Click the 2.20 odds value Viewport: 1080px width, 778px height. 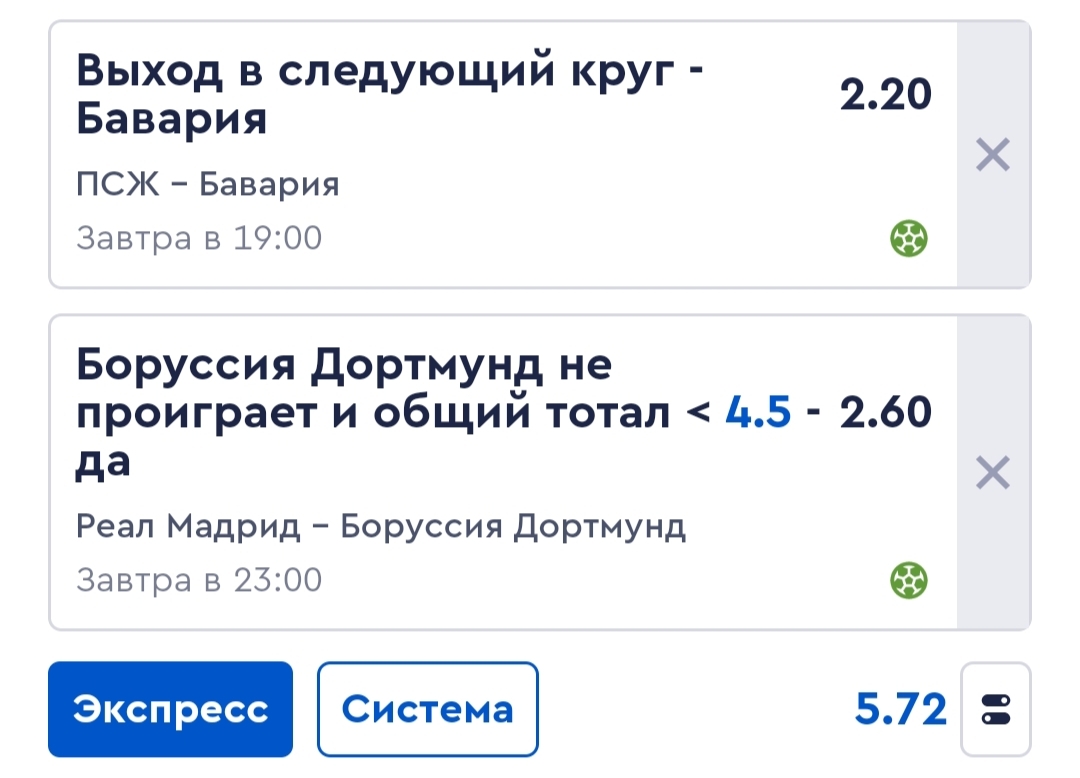click(885, 94)
